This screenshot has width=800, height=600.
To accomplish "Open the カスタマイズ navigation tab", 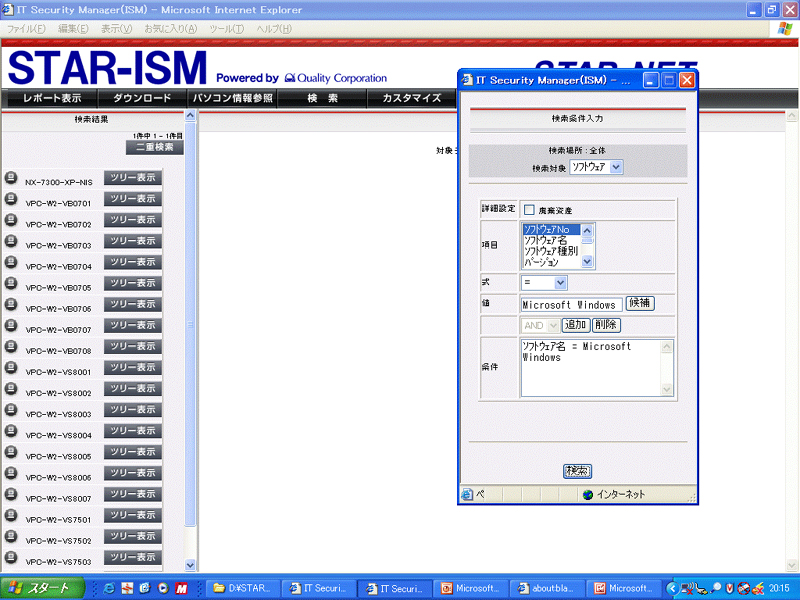I will [x=412, y=98].
